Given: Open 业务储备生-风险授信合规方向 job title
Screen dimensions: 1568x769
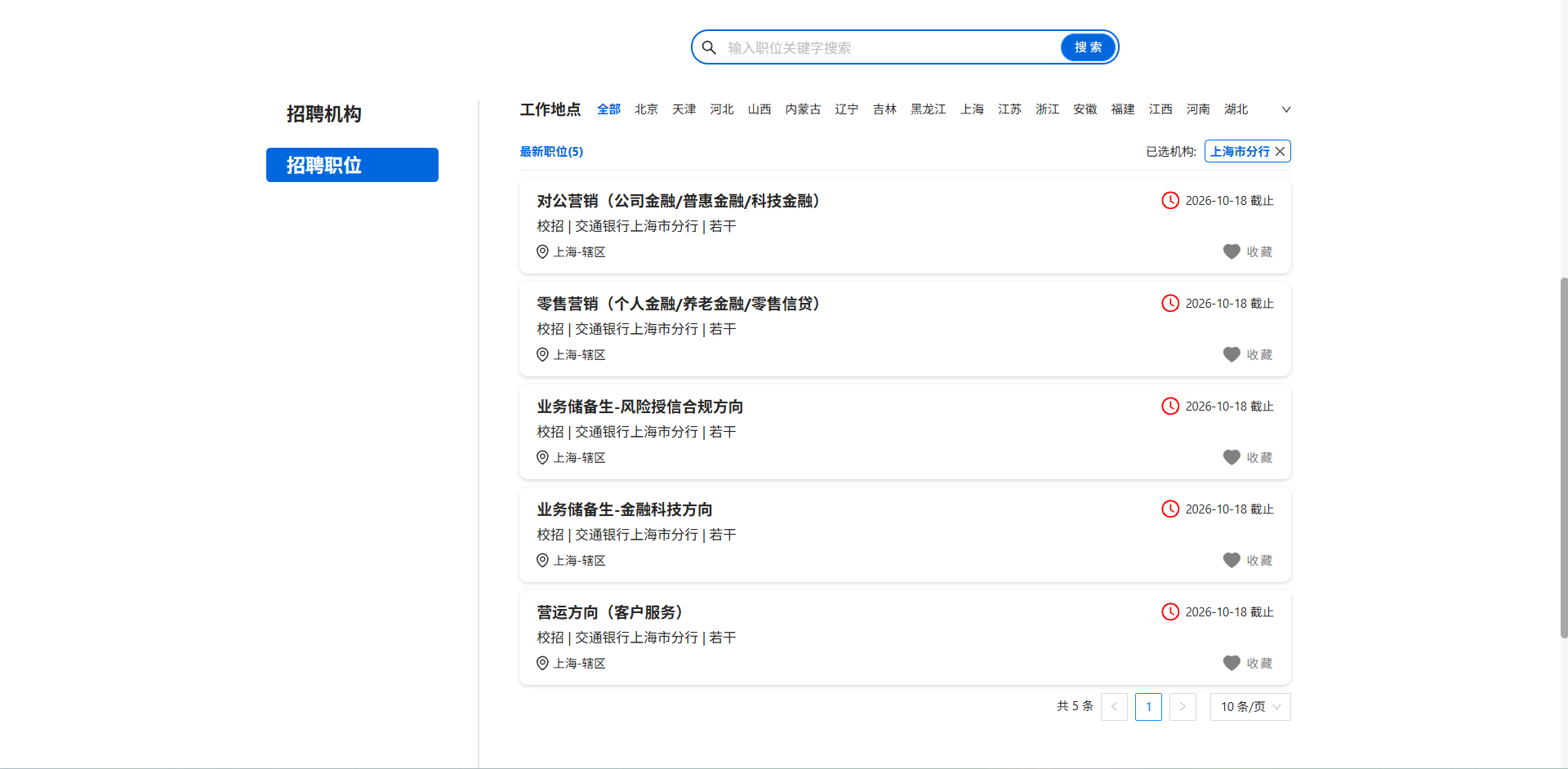Looking at the screenshot, I should click(x=640, y=407).
